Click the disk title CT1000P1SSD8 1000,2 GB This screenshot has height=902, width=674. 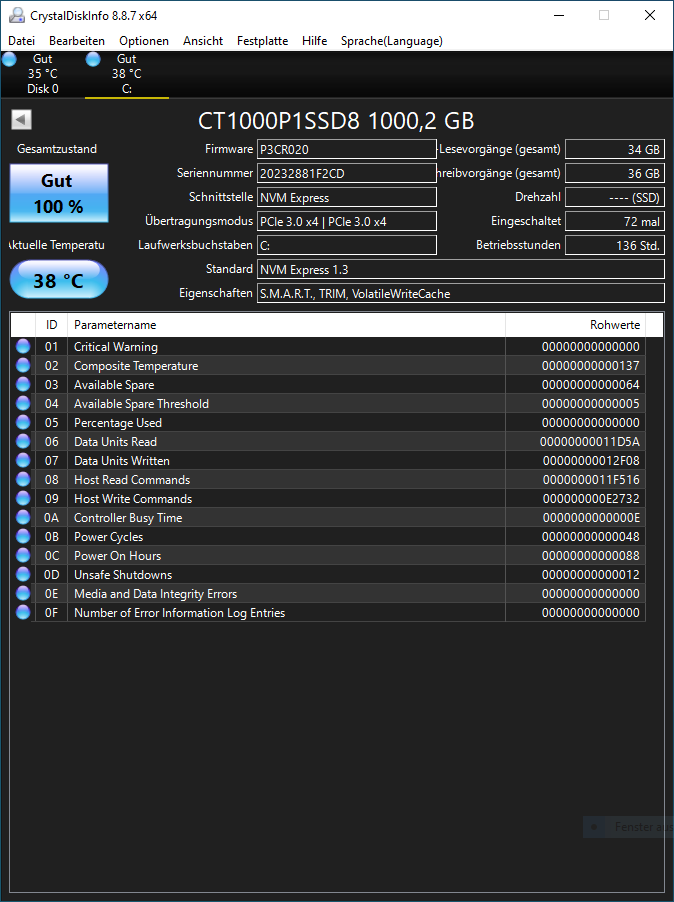coord(336,121)
